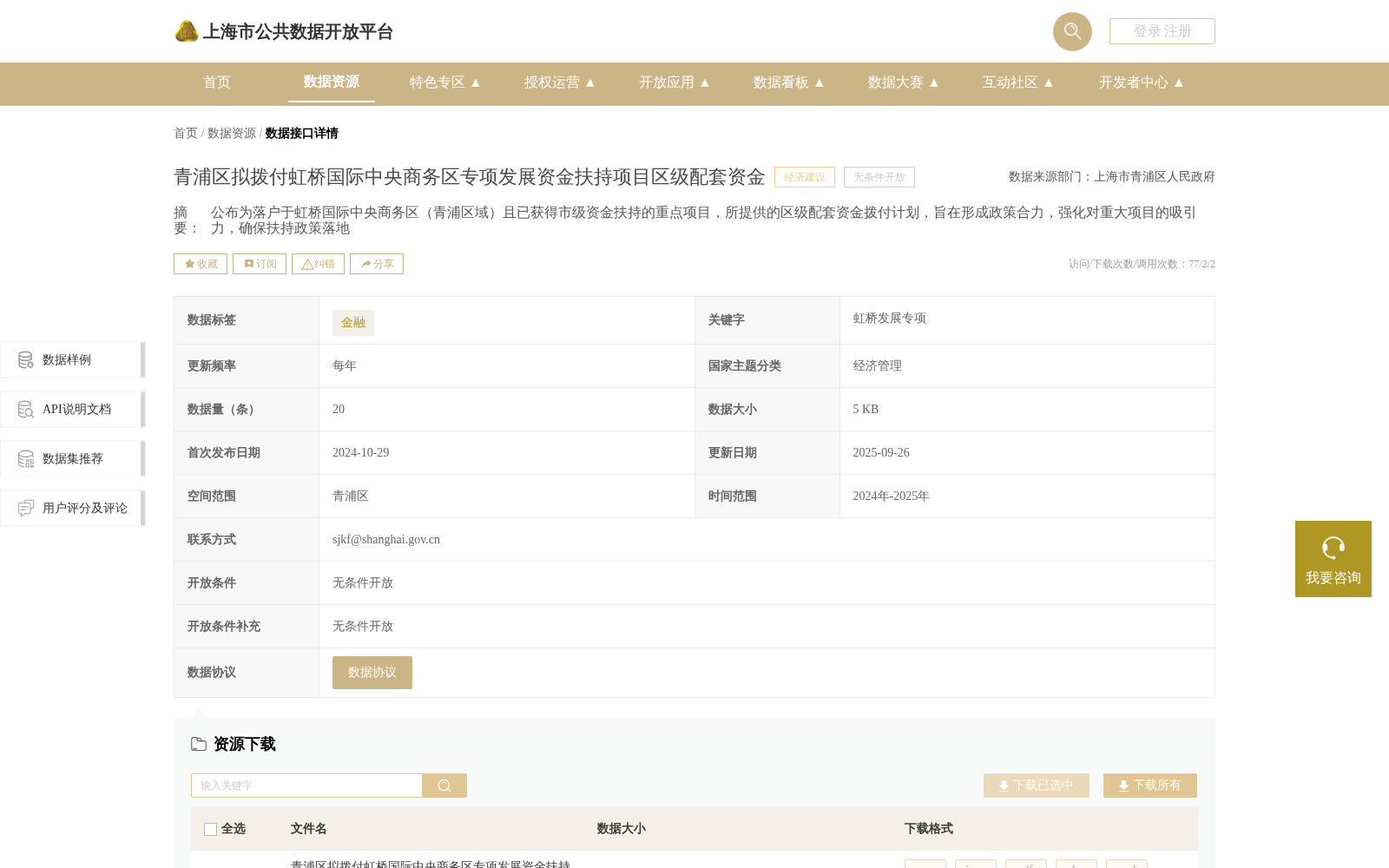Image resolution: width=1389 pixels, height=868 pixels.
Task: Click the 数据资源 breadcrumb link
Action: (232, 133)
